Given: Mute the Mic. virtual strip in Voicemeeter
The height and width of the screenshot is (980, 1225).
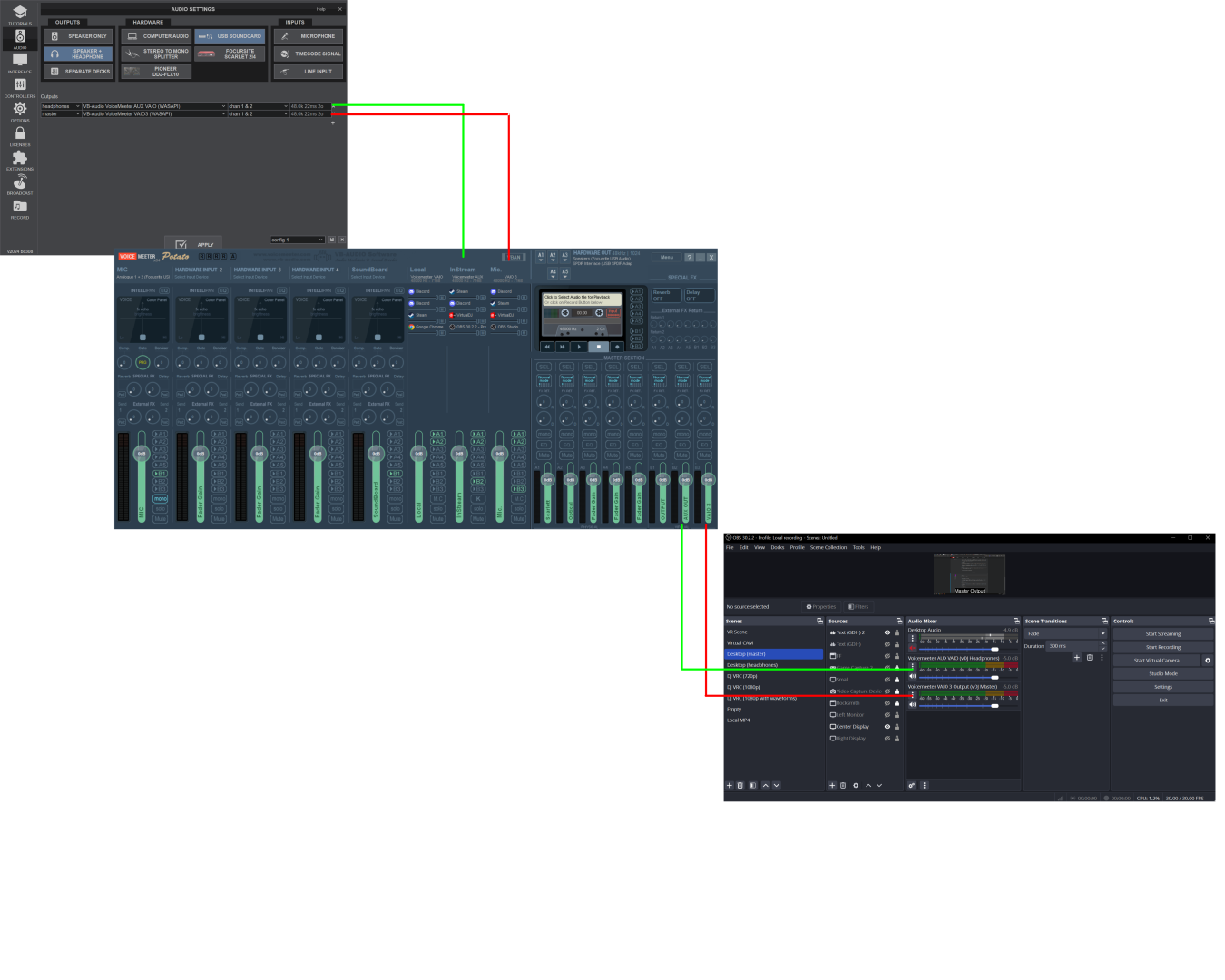Looking at the screenshot, I should click(x=518, y=518).
